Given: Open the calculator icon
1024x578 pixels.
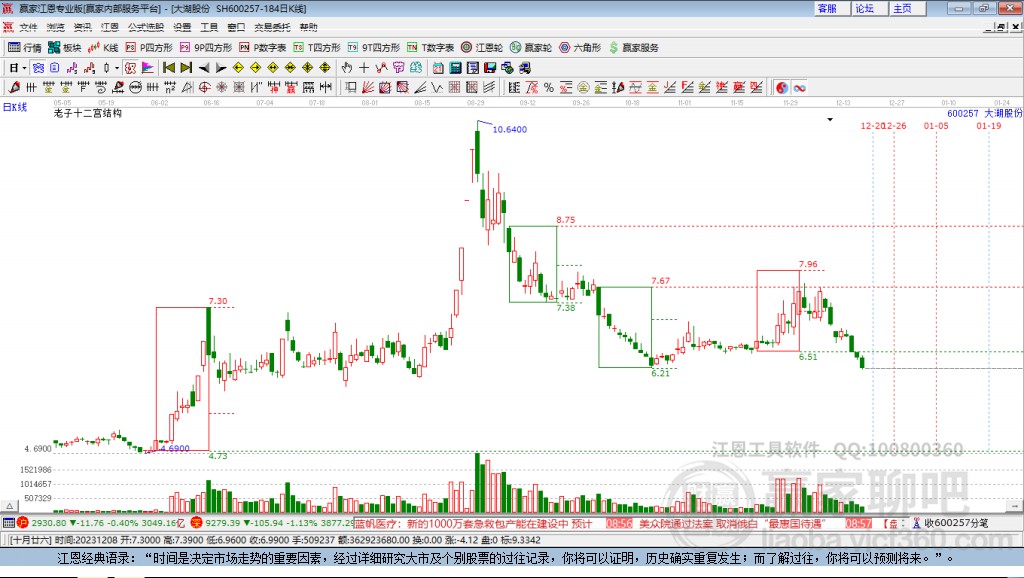Looking at the screenshot, I should coord(455,68).
